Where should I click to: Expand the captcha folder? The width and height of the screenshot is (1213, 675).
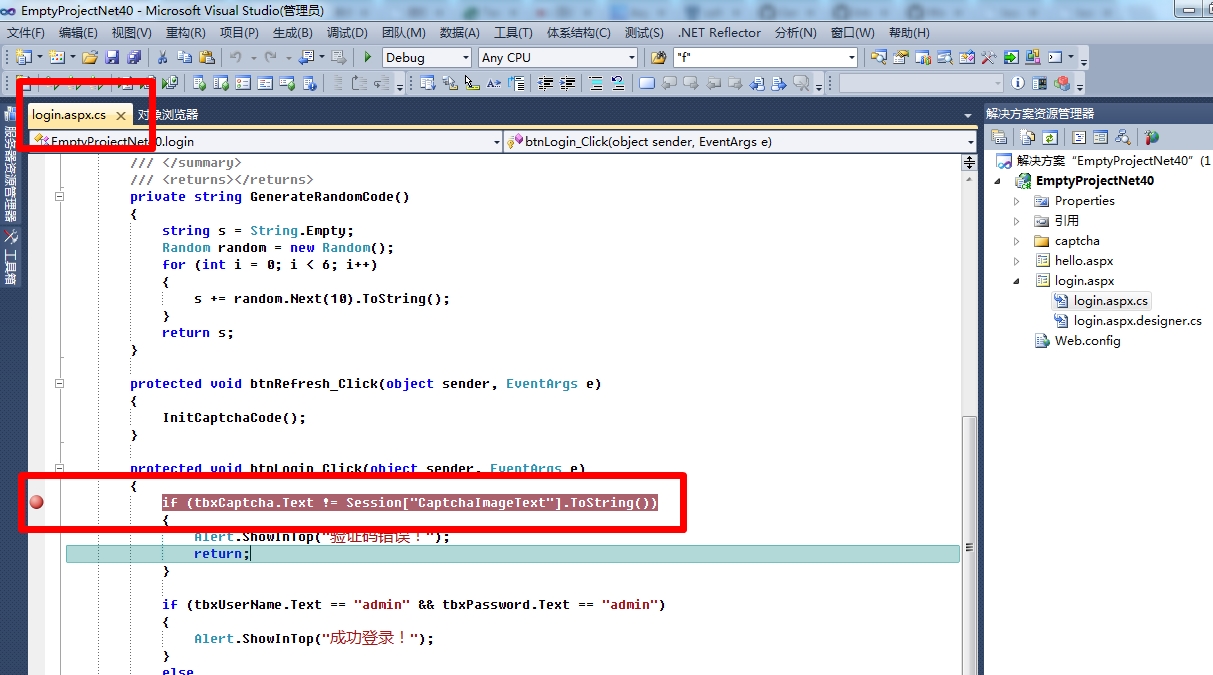point(1017,241)
